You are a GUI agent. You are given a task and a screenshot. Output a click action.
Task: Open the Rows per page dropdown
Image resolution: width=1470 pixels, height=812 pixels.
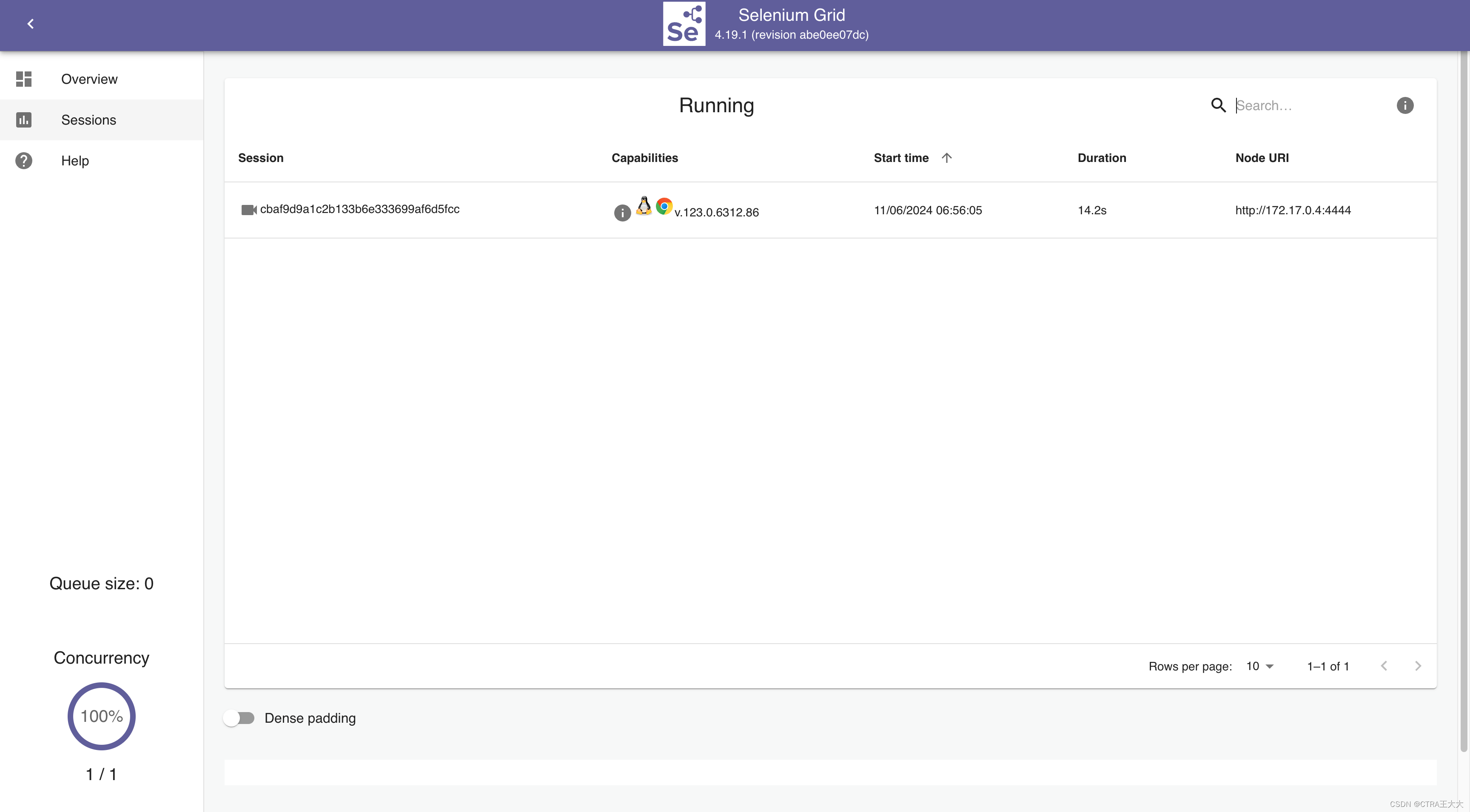tap(1259, 666)
